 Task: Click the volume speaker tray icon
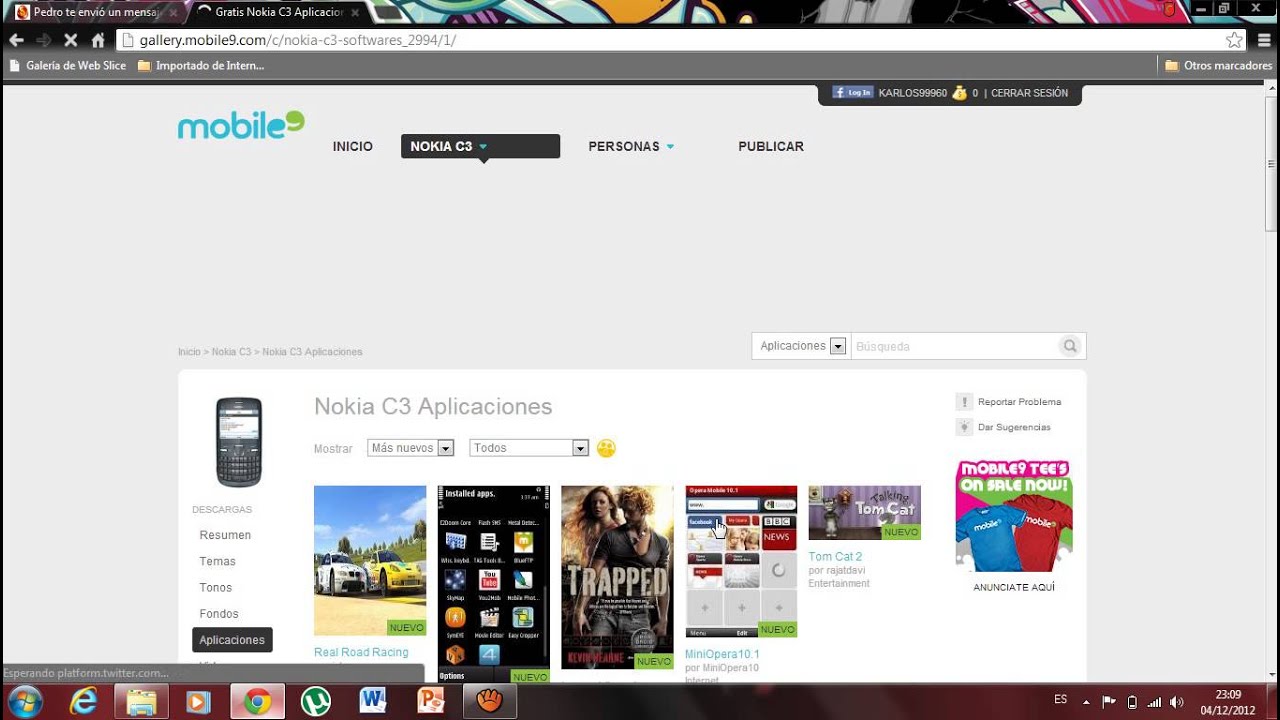click(x=1177, y=701)
